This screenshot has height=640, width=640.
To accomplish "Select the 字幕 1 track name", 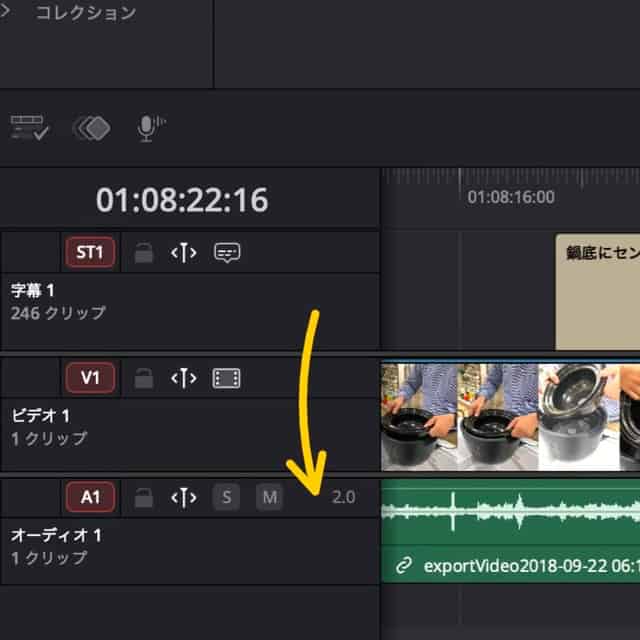I will [33, 291].
